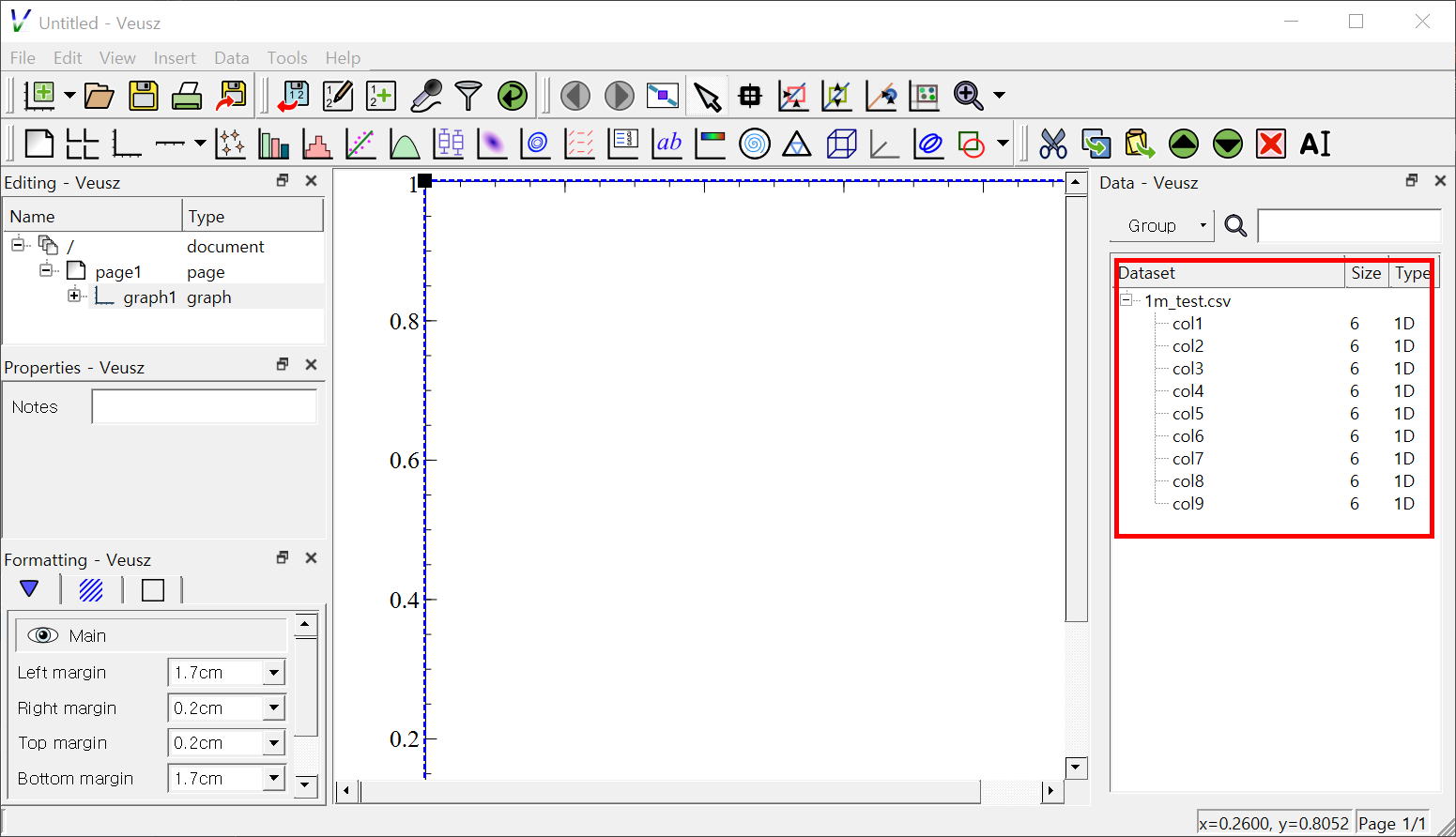The width and height of the screenshot is (1456, 837).
Task: Expand the graph1 tree node
Action: [x=74, y=296]
